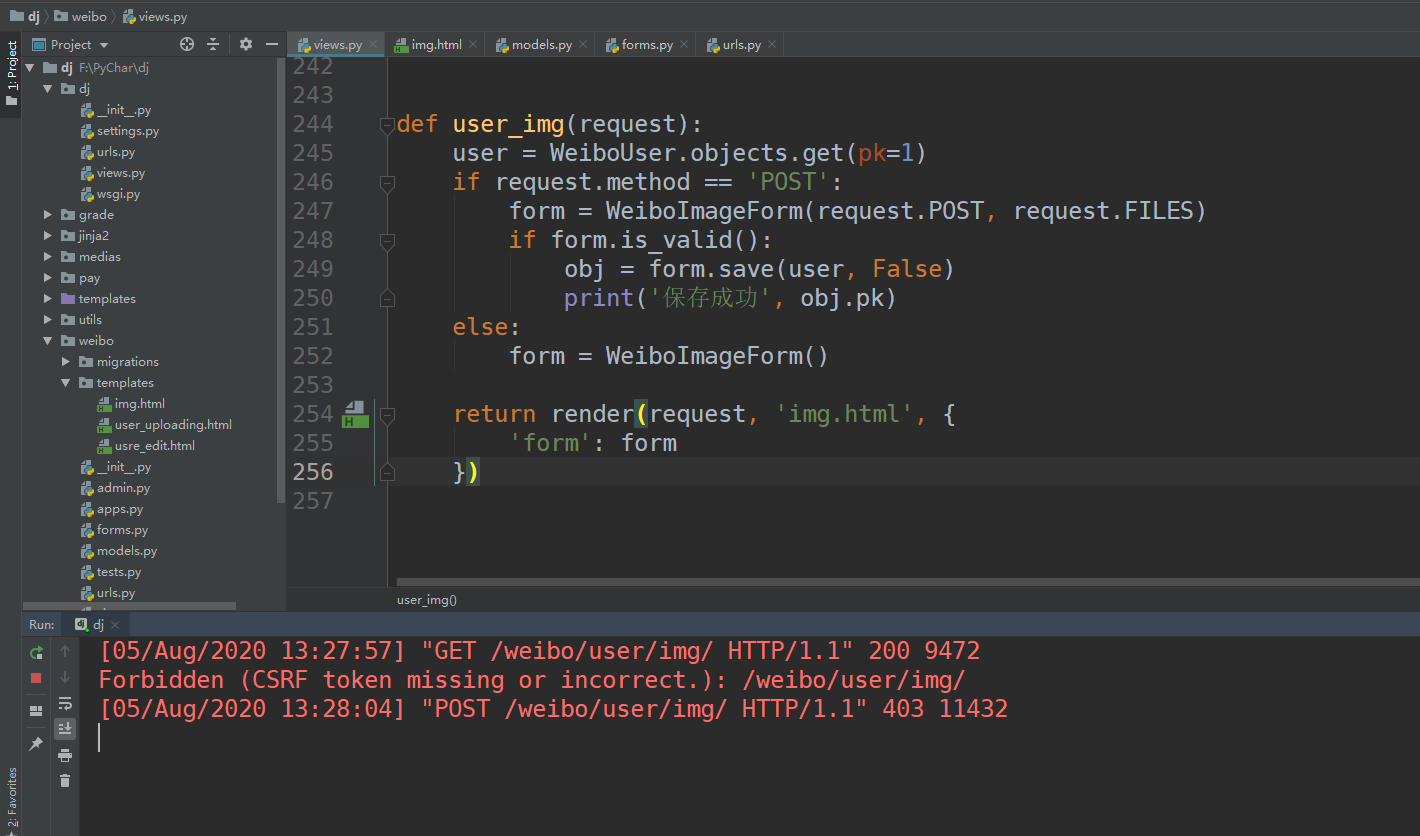The image size is (1420, 836).
Task: Fold the user_img function at line 244
Action: (387, 125)
